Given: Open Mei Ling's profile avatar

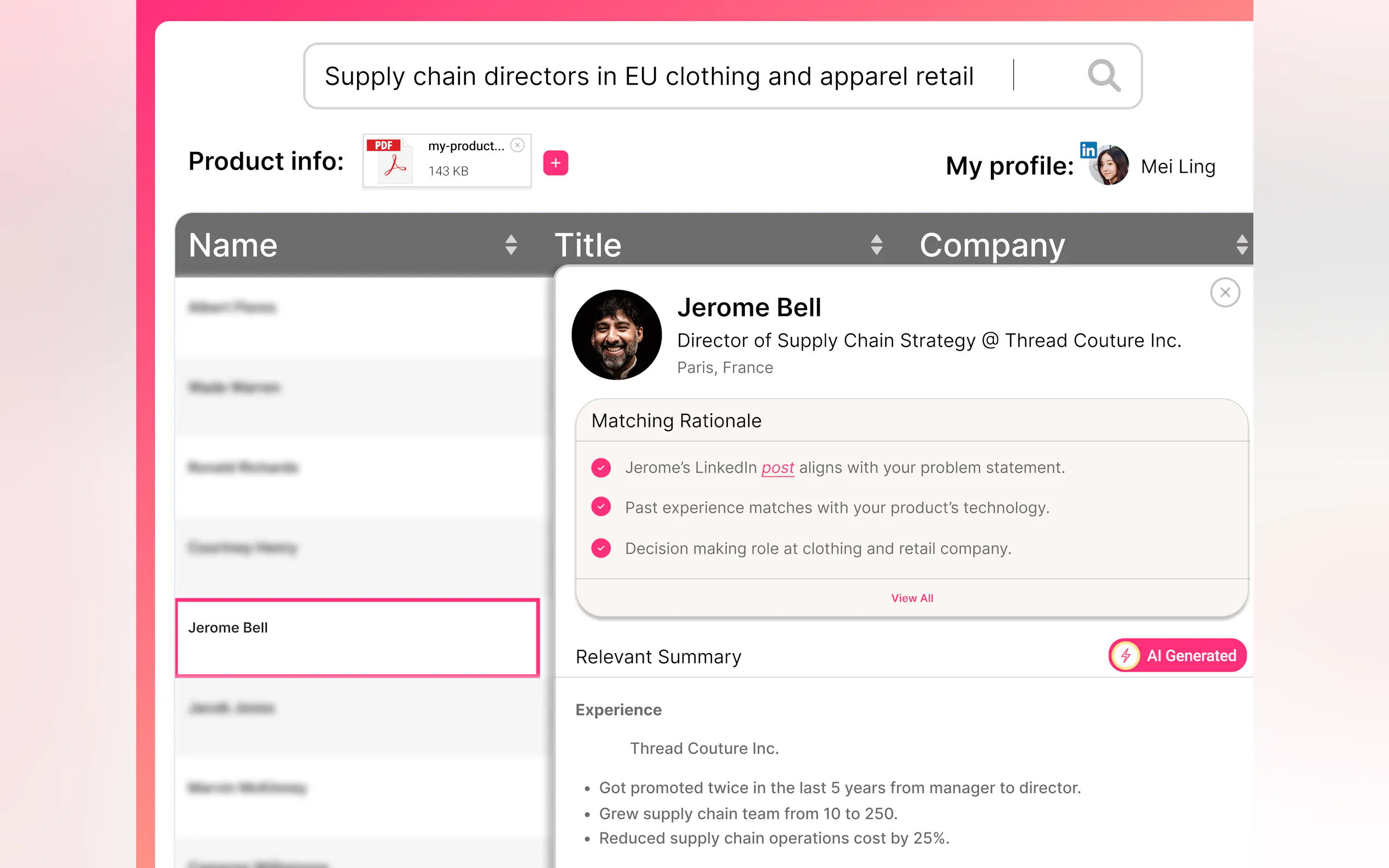Looking at the screenshot, I should click(1111, 167).
